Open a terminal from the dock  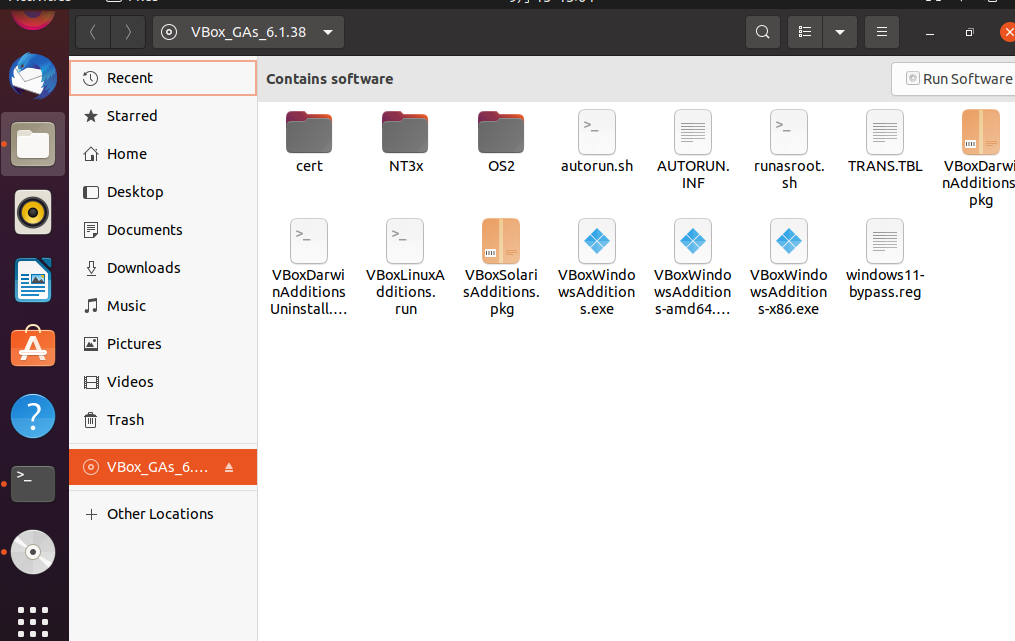click(x=33, y=484)
